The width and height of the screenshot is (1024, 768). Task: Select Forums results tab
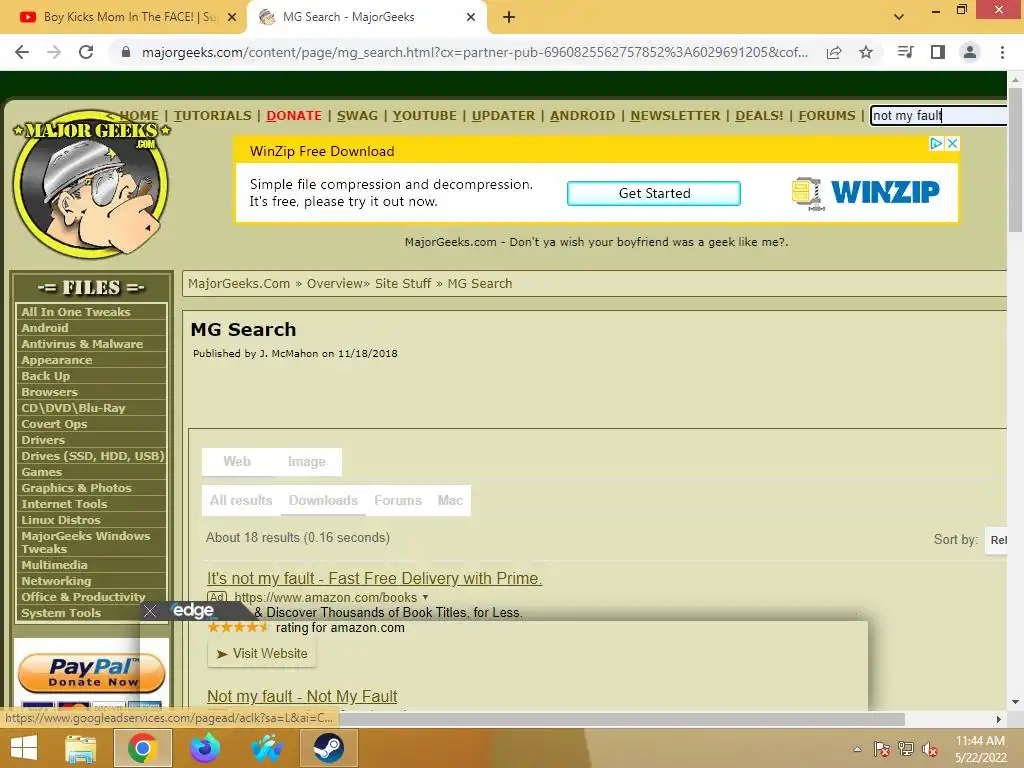point(398,500)
